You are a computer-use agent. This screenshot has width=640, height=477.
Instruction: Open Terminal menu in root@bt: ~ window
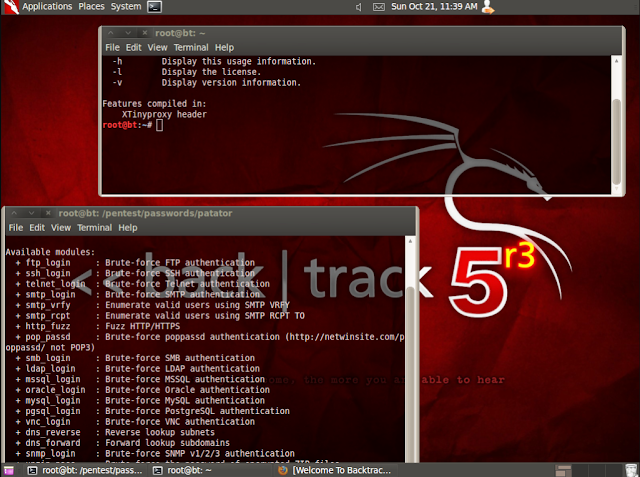[191, 48]
